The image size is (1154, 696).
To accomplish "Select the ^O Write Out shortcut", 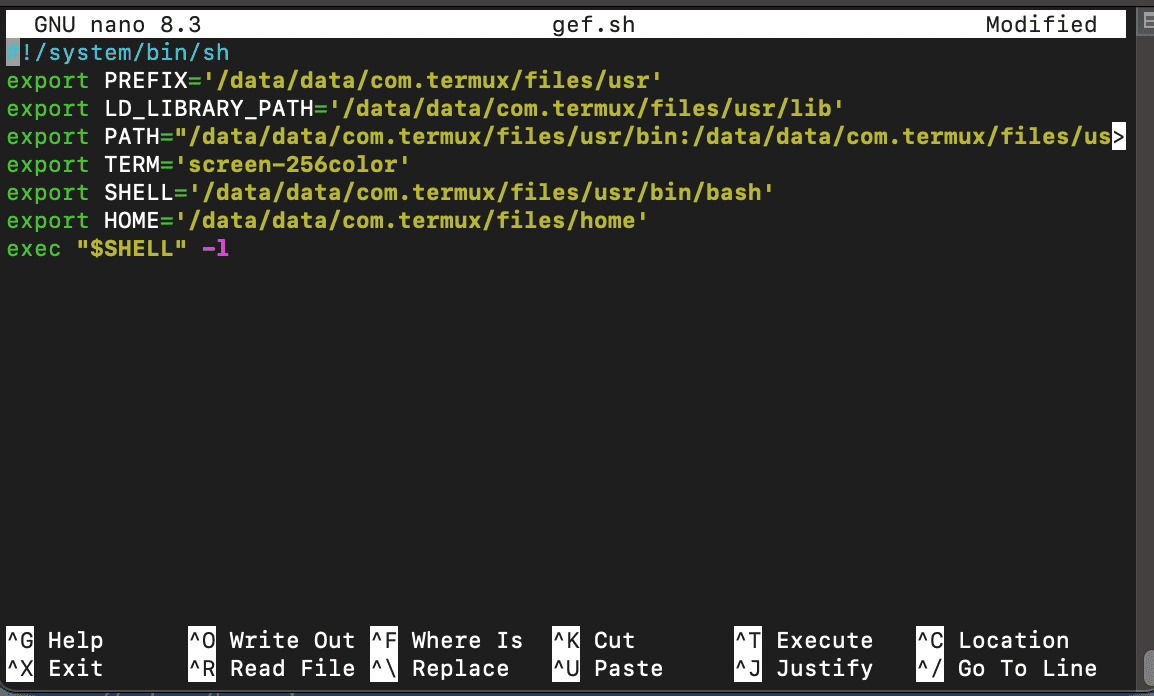I will (x=272, y=640).
